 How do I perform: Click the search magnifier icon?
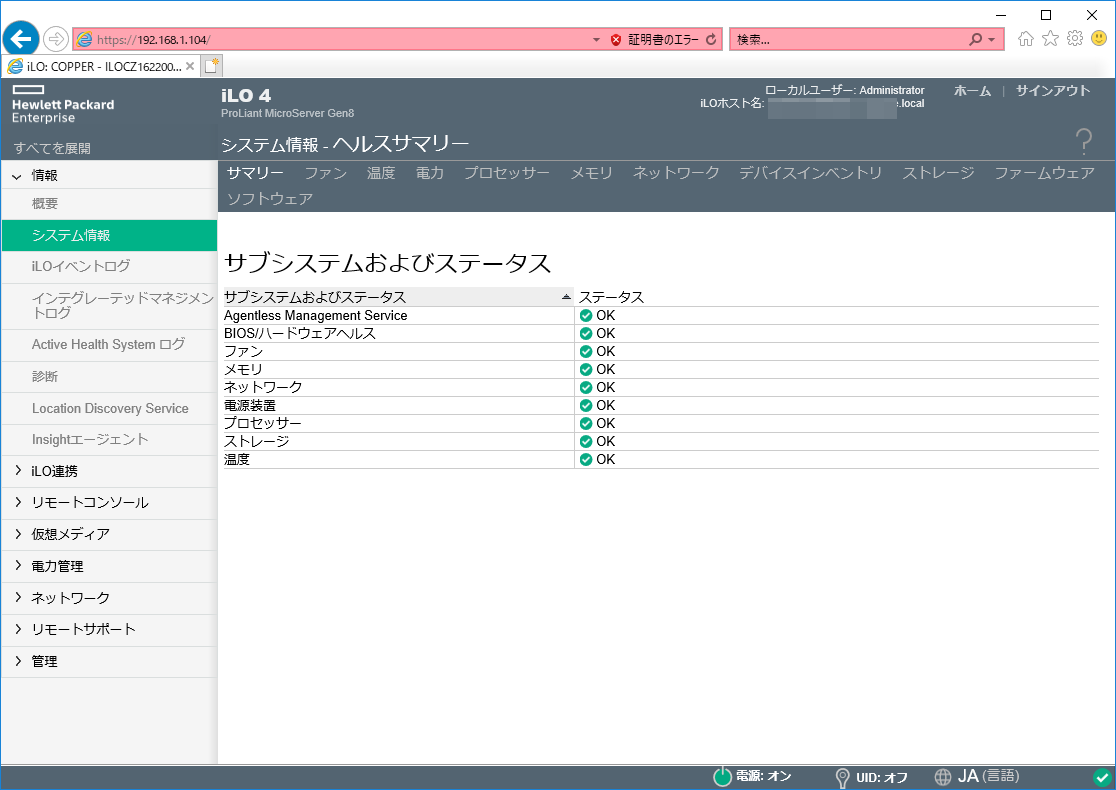click(975, 40)
